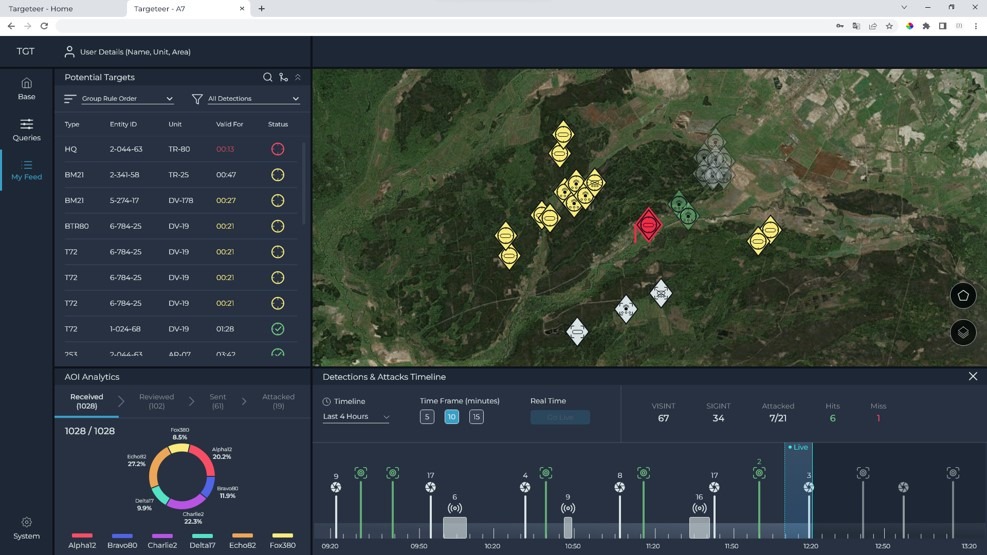
Task: Click the pentagon area tool on map
Action: coord(963,296)
